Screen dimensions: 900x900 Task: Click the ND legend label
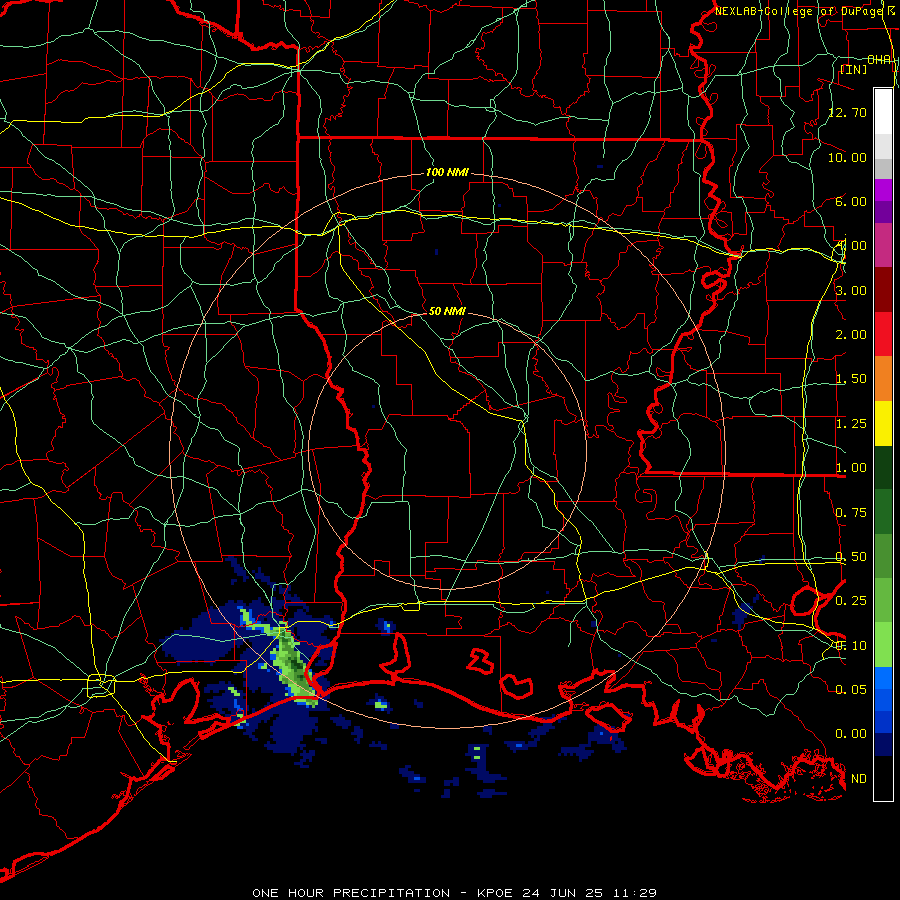coord(859,779)
